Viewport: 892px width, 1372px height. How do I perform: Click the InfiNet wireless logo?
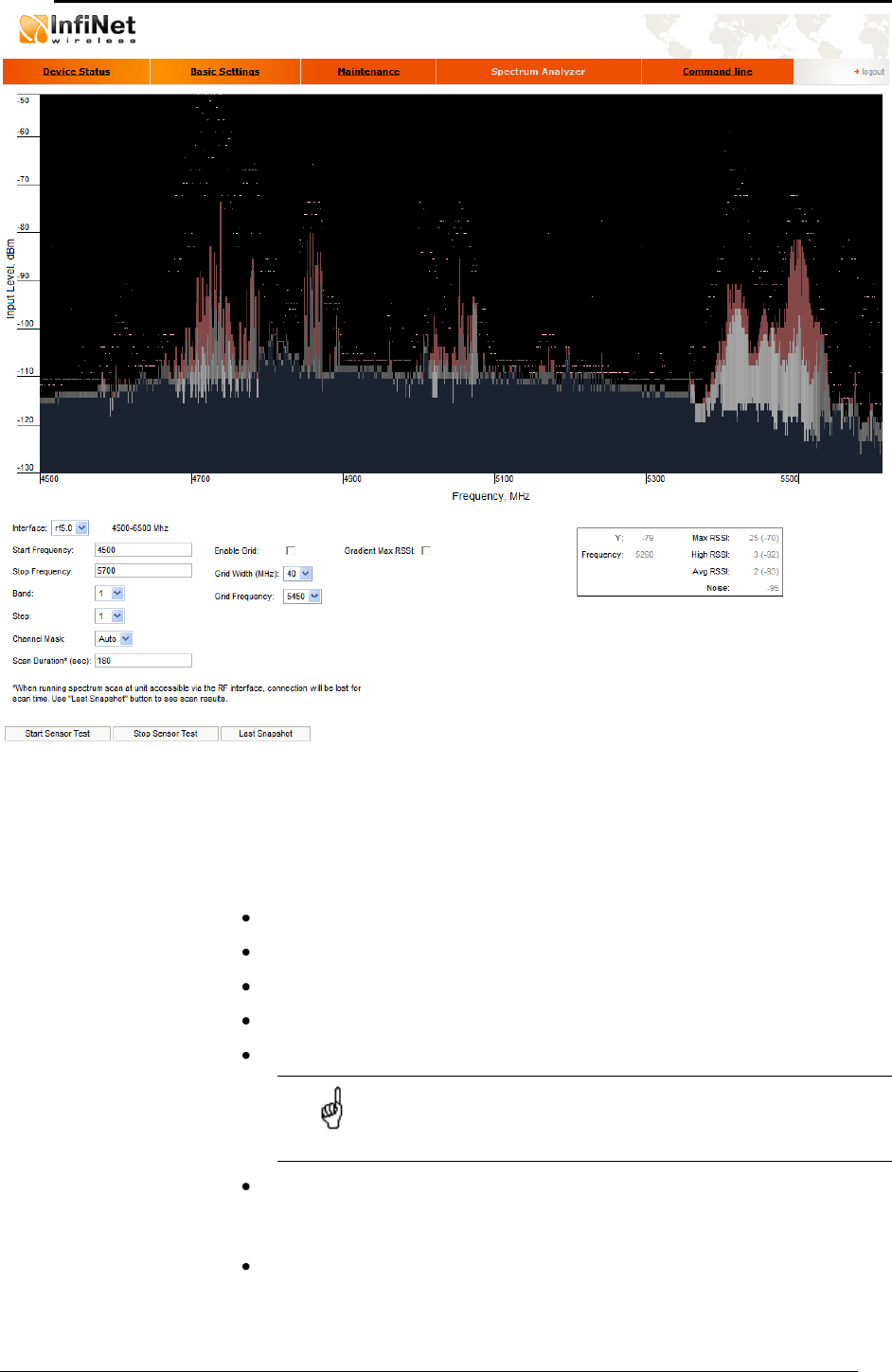click(x=78, y=28)
